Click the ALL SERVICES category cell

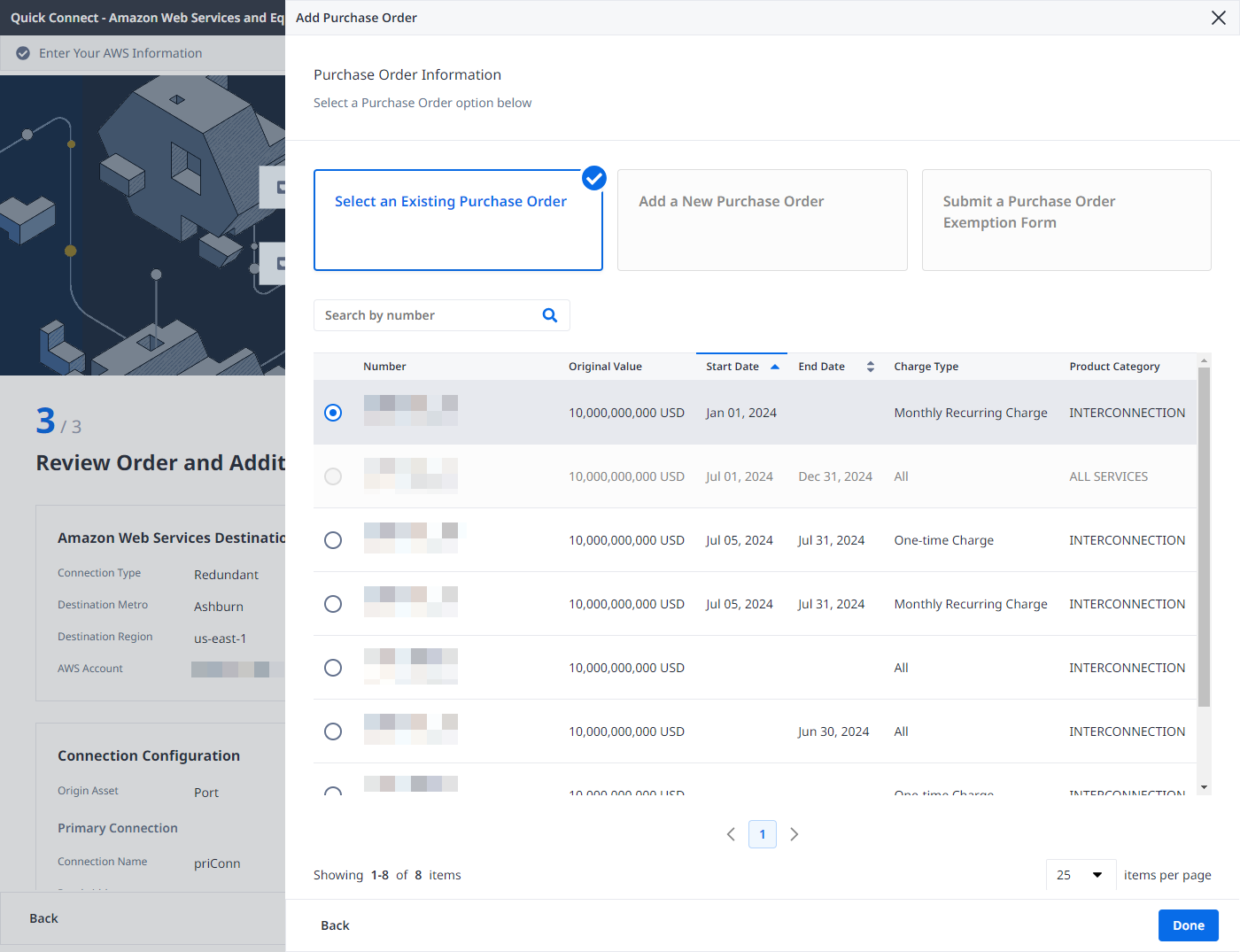(1108, 476)
